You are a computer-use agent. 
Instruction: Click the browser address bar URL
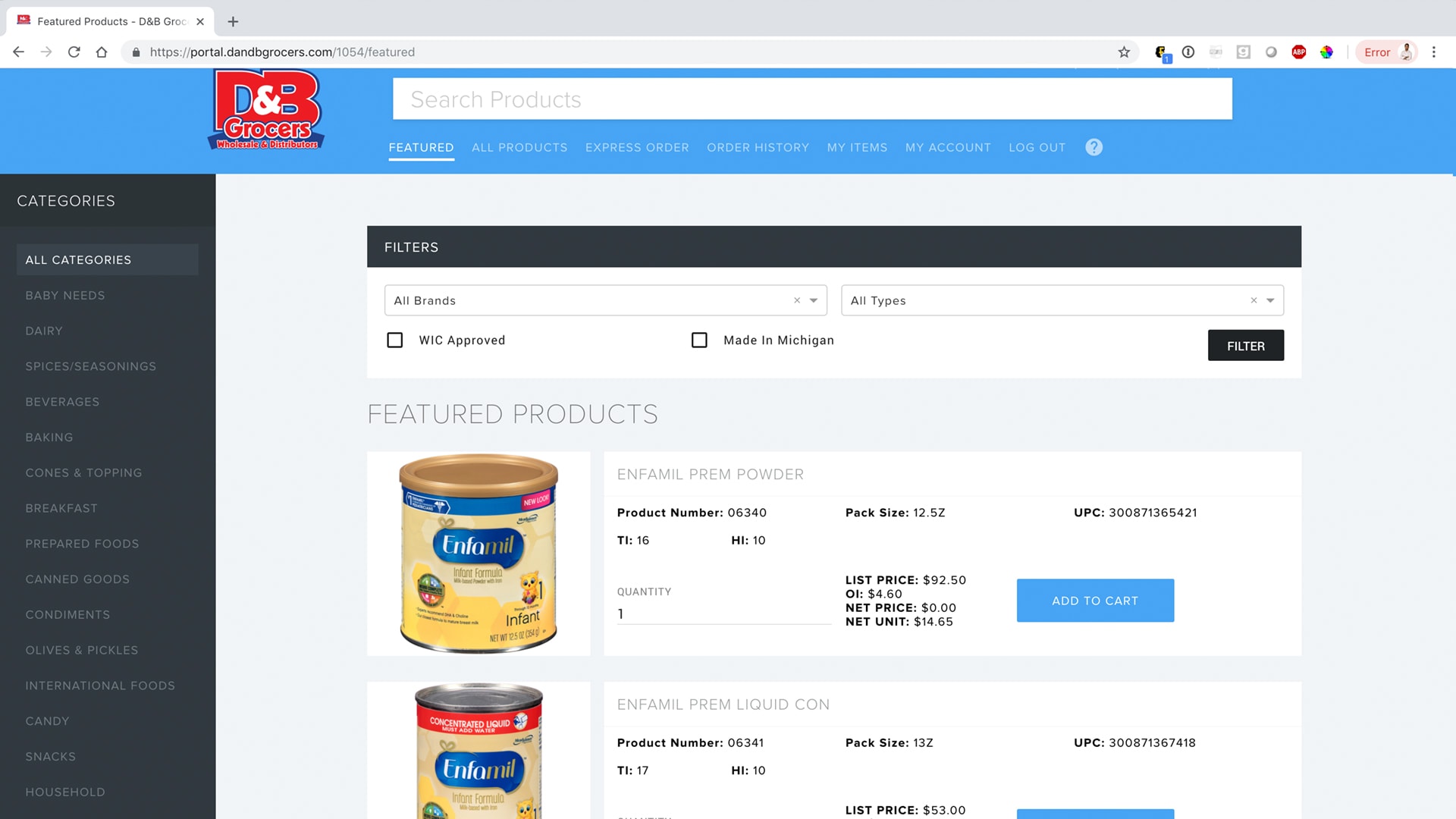tap(282, 52)
